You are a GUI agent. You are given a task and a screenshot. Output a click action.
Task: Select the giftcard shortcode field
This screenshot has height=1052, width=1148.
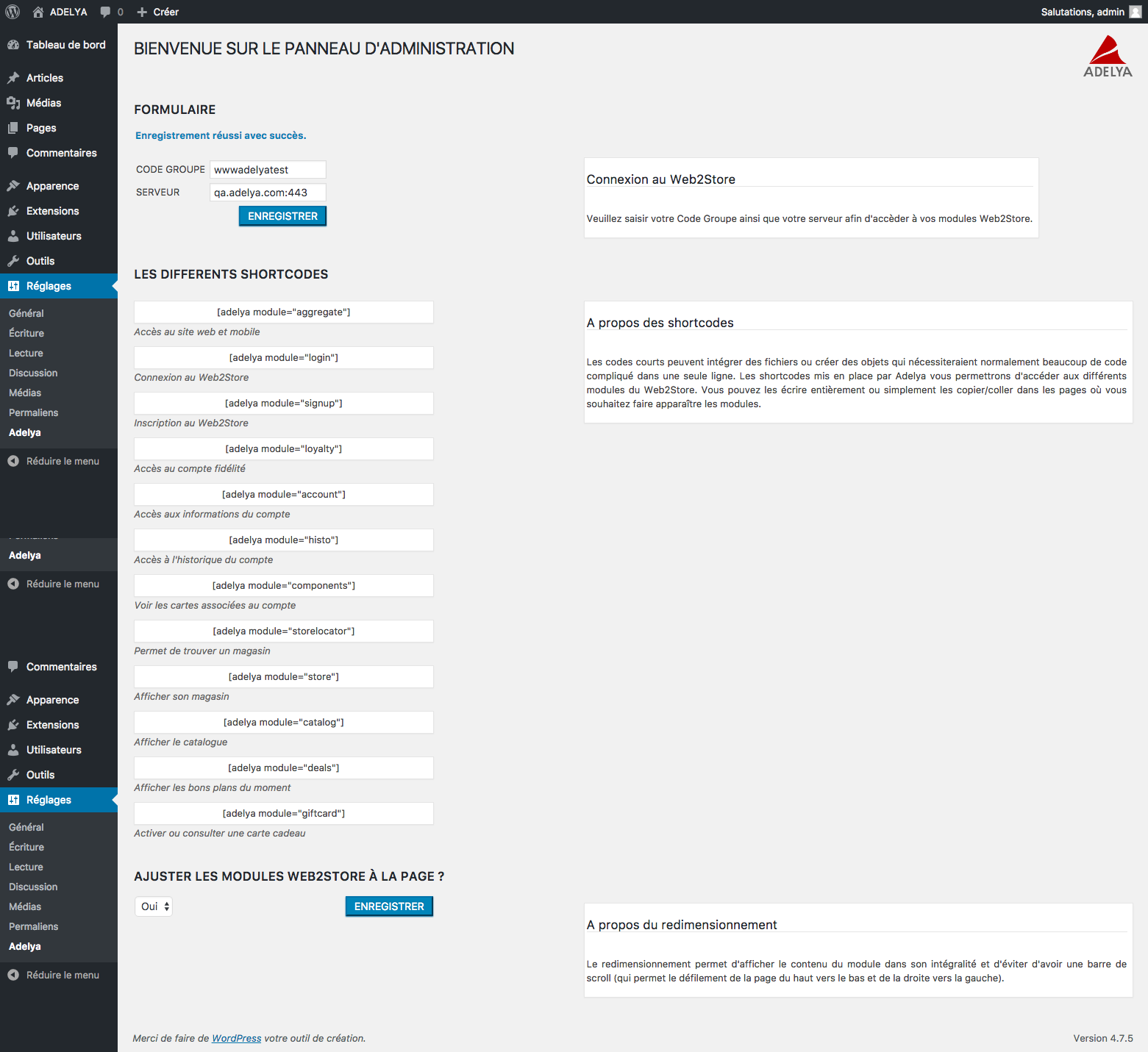pos(284,814)
